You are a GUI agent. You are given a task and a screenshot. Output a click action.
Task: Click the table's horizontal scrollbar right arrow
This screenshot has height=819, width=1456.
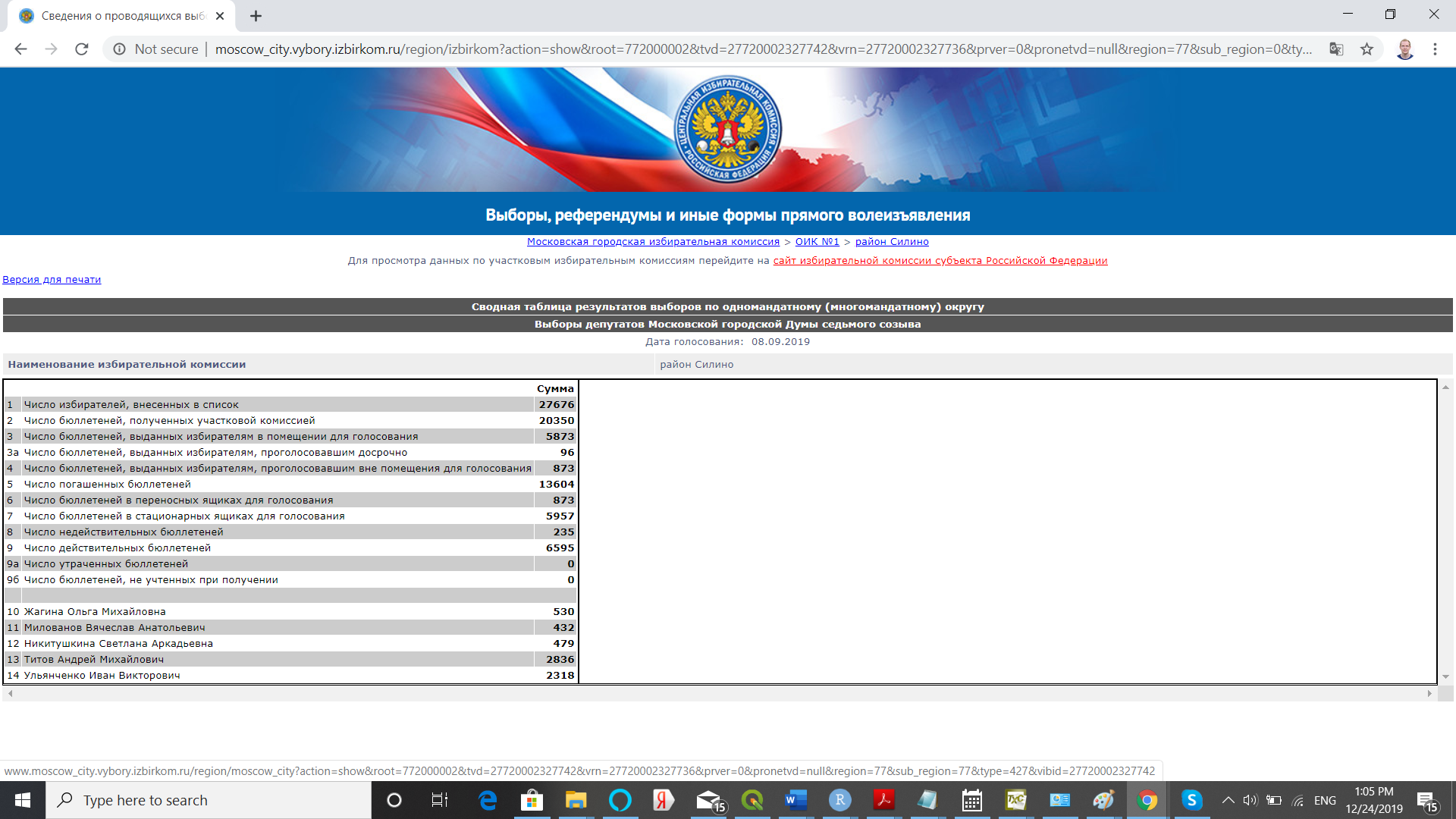click(1429, 693)
